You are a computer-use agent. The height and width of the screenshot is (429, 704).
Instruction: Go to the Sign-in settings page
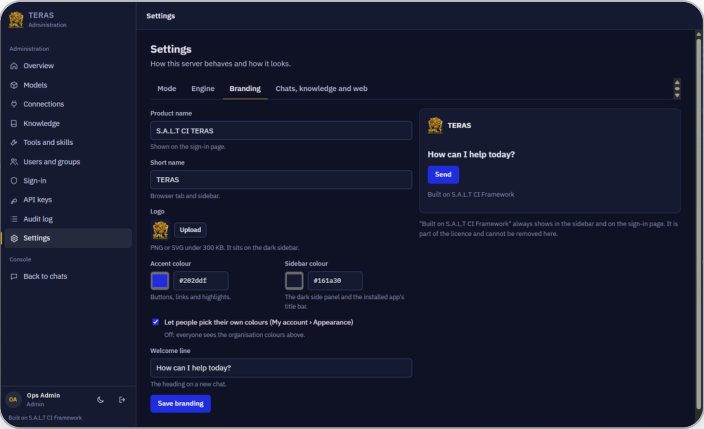[67, 181]
